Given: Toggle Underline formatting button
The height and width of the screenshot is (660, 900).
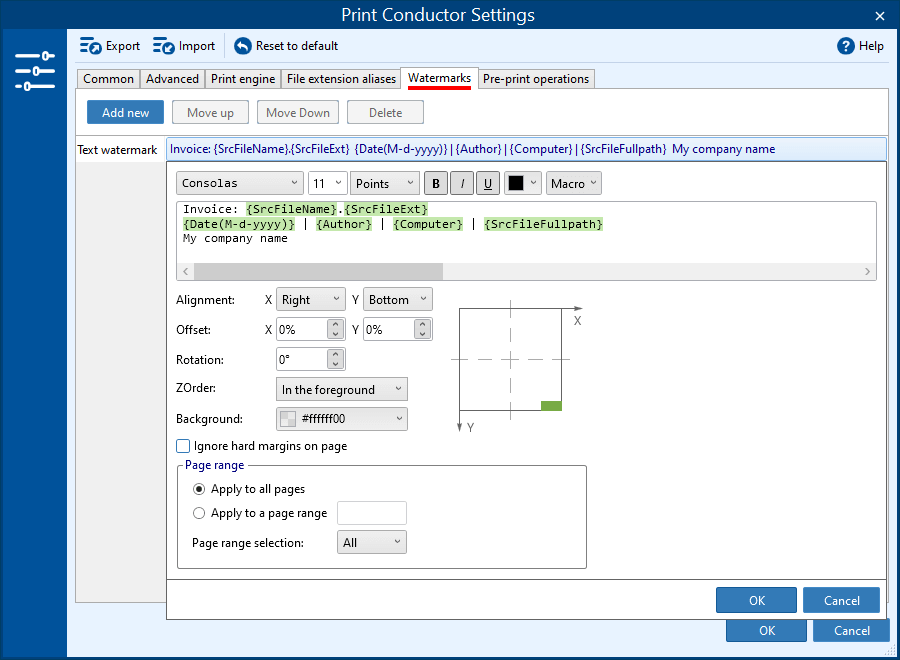Looking at the screenshot, I should point(488,184).
